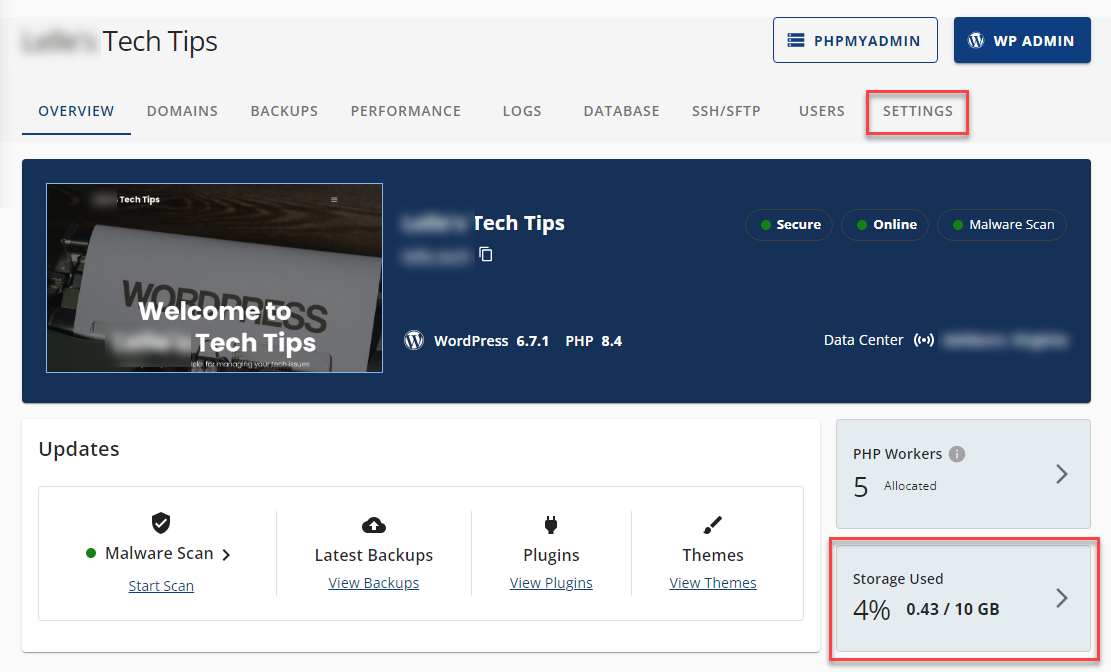Image resolution: width=1111 pixels, height=672 pixels.
Task: Click the Start Scan link
Action: (161, 586)
